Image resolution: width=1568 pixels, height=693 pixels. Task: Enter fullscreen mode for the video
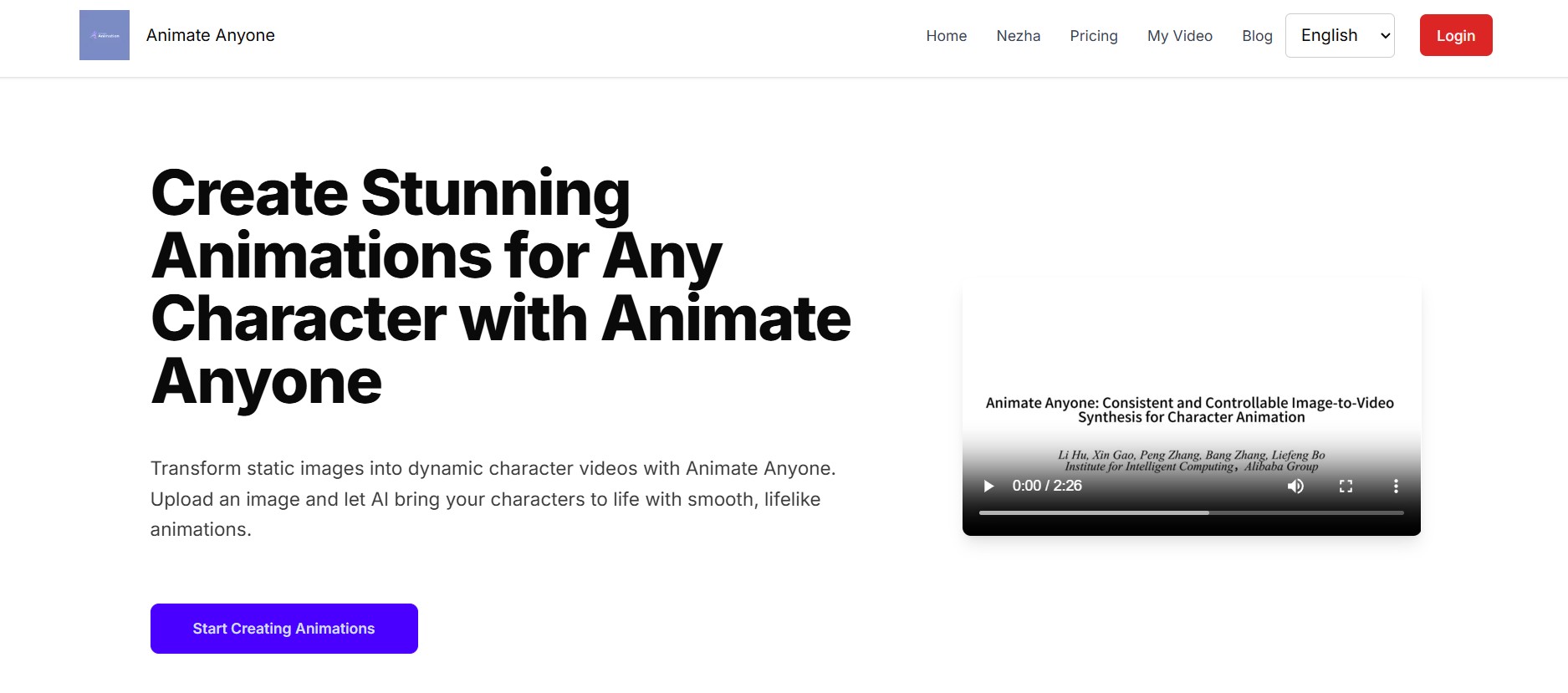(1346, 486)
